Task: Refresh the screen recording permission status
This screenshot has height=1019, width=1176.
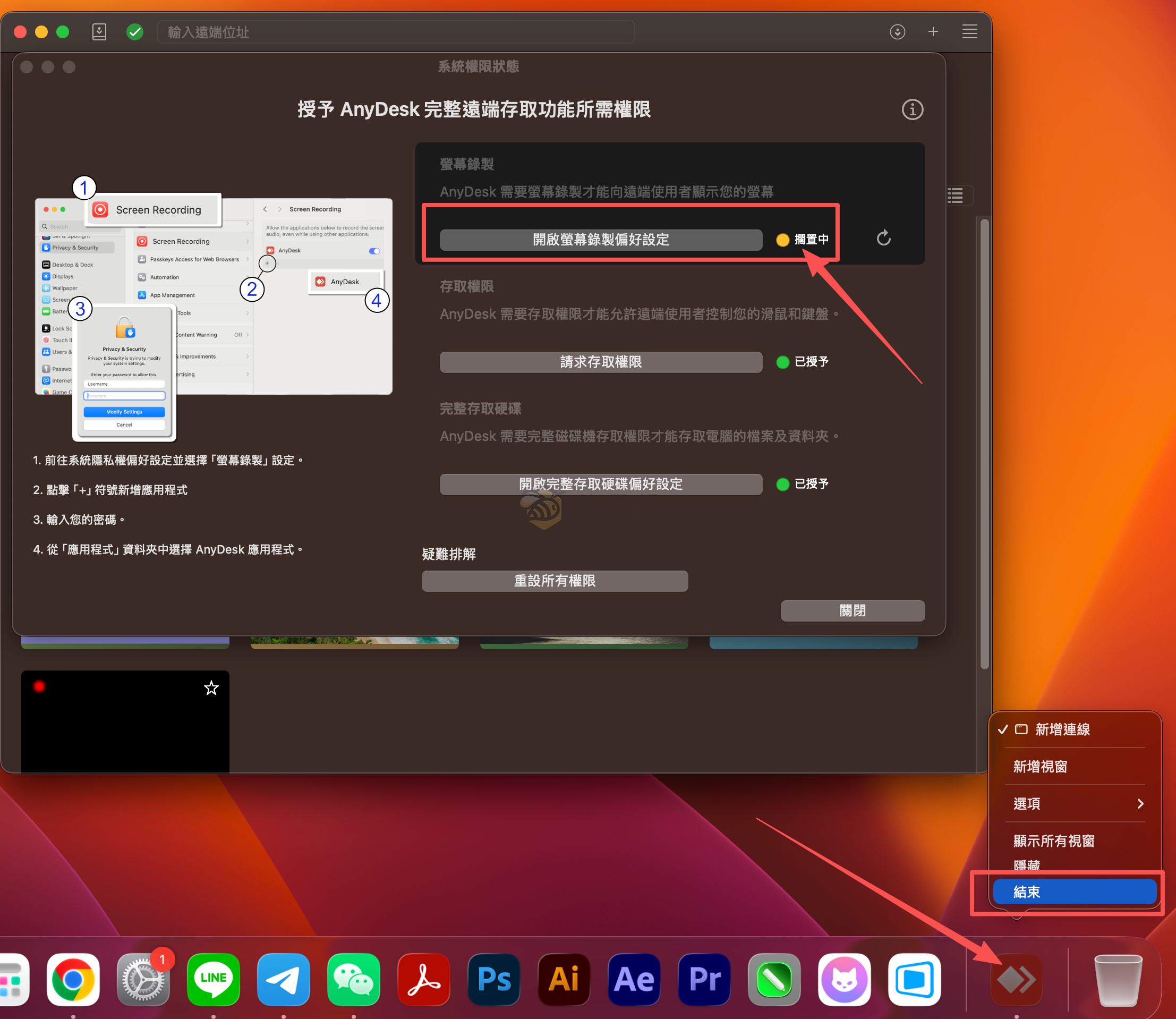Action: [x=883, y=237]
